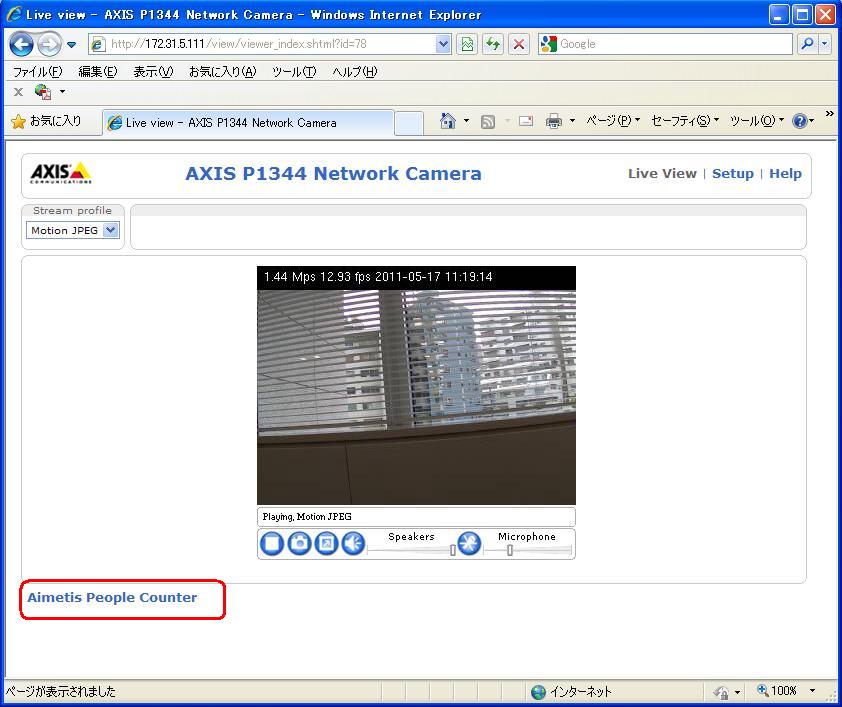Open a new blank tab

click(409, 123)
